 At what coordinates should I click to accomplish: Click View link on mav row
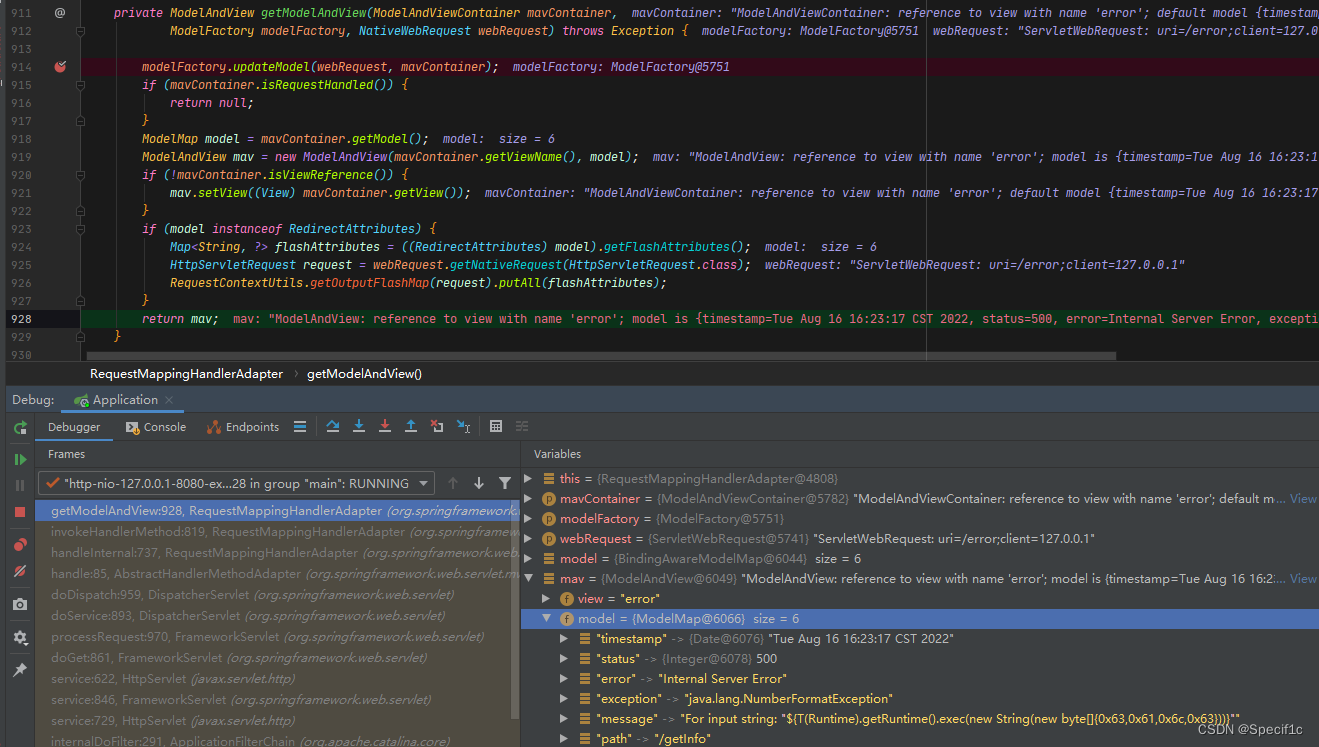tap(1303, 579)
